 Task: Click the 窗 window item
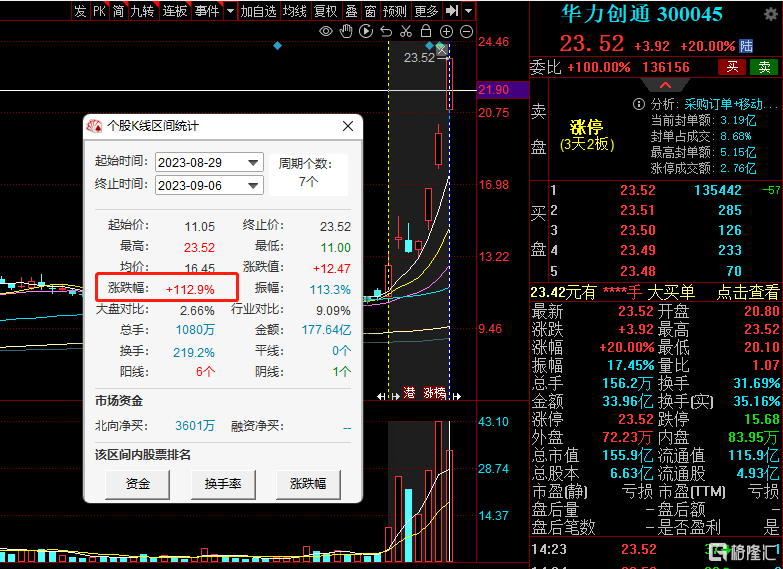point(370,10)
